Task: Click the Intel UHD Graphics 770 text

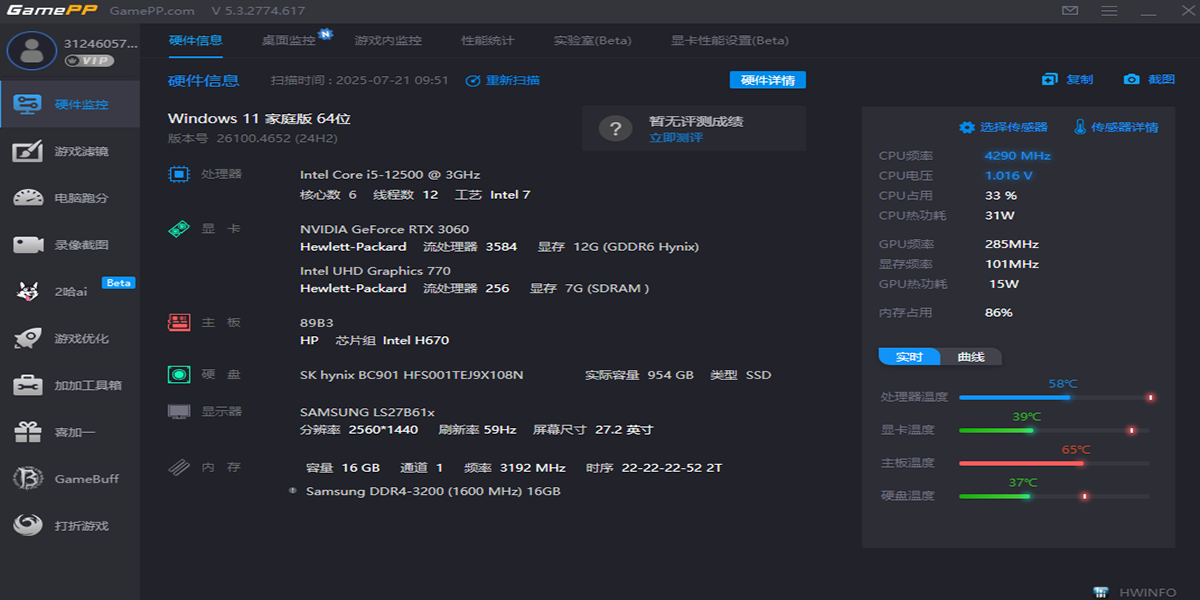Action: pyautogui.click(x=375, y=271)
